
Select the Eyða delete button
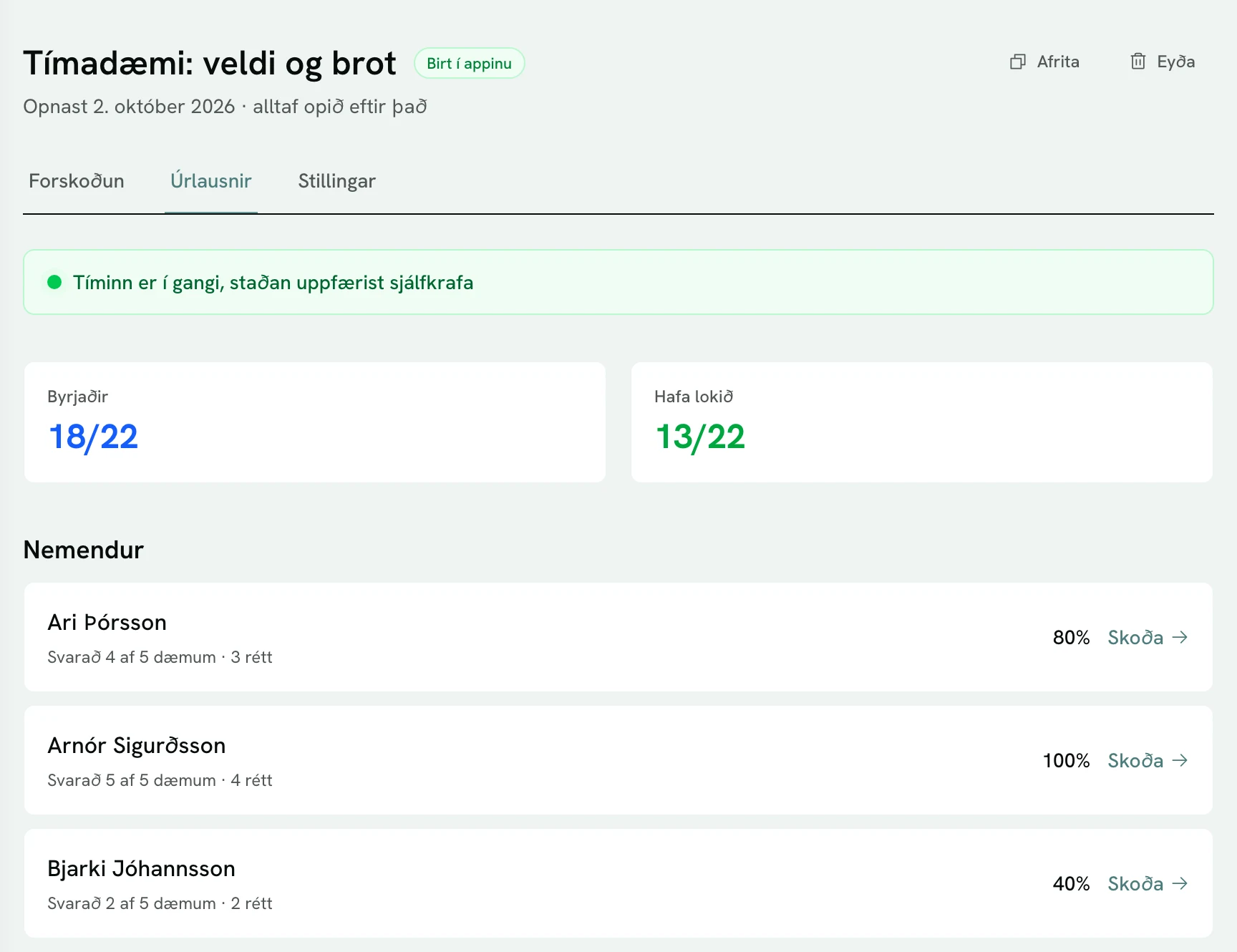point(1163,62)
